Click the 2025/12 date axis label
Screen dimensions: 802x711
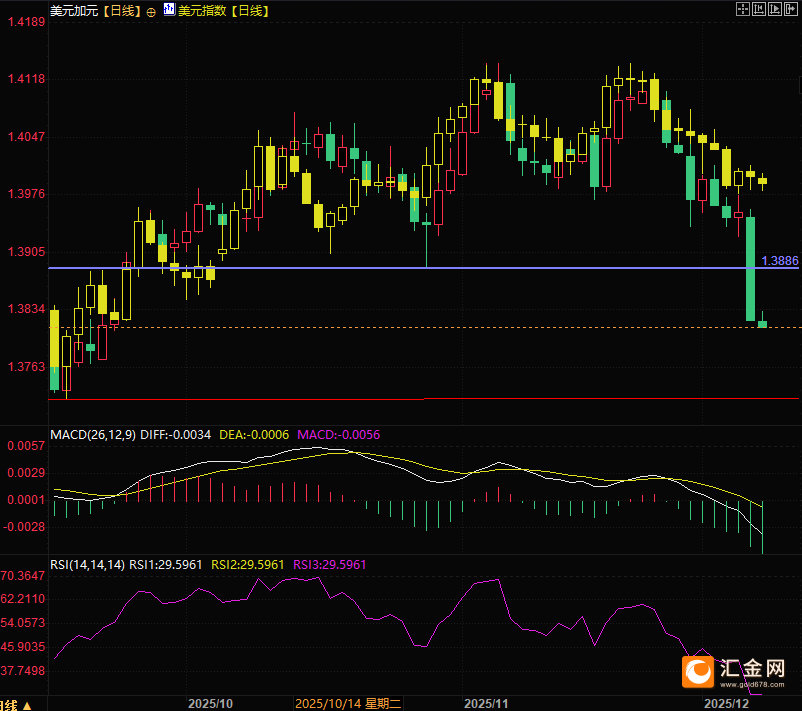726,704
